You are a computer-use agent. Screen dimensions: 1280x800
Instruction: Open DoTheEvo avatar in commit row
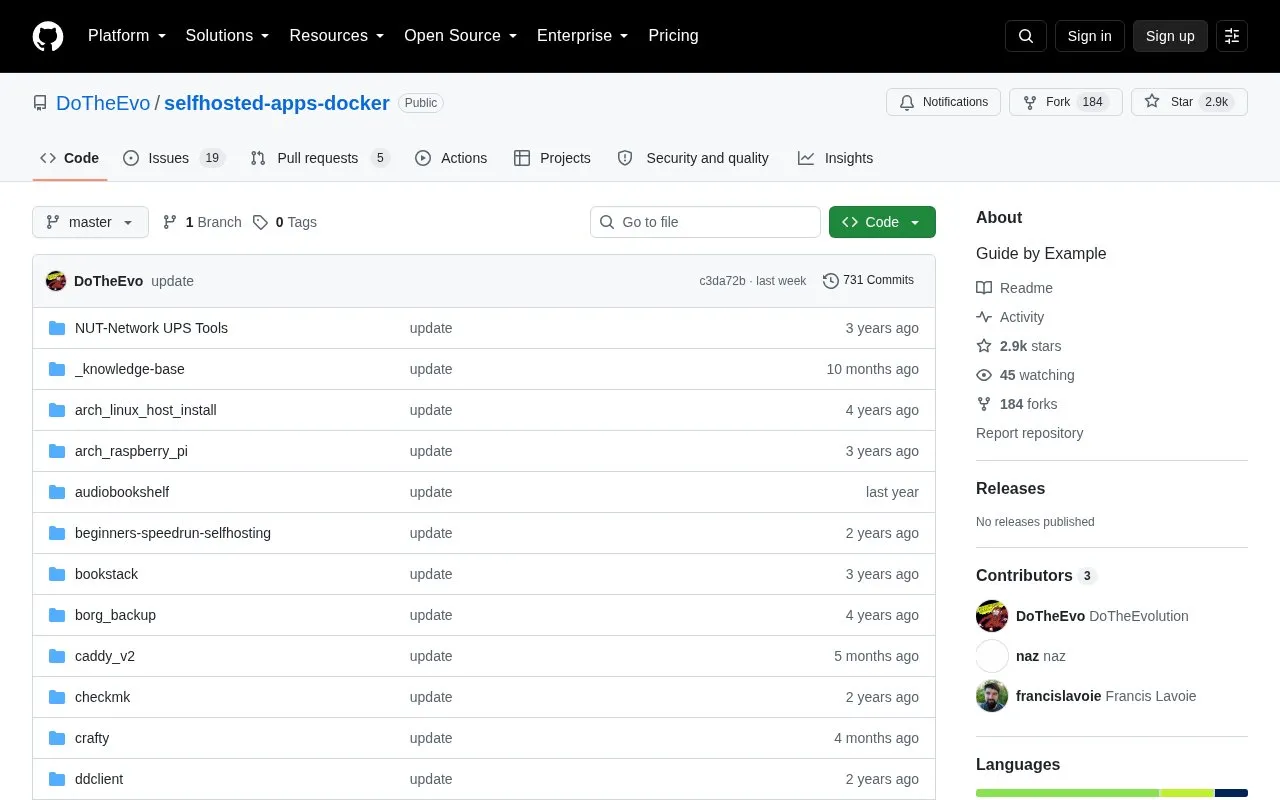[56, 281]
